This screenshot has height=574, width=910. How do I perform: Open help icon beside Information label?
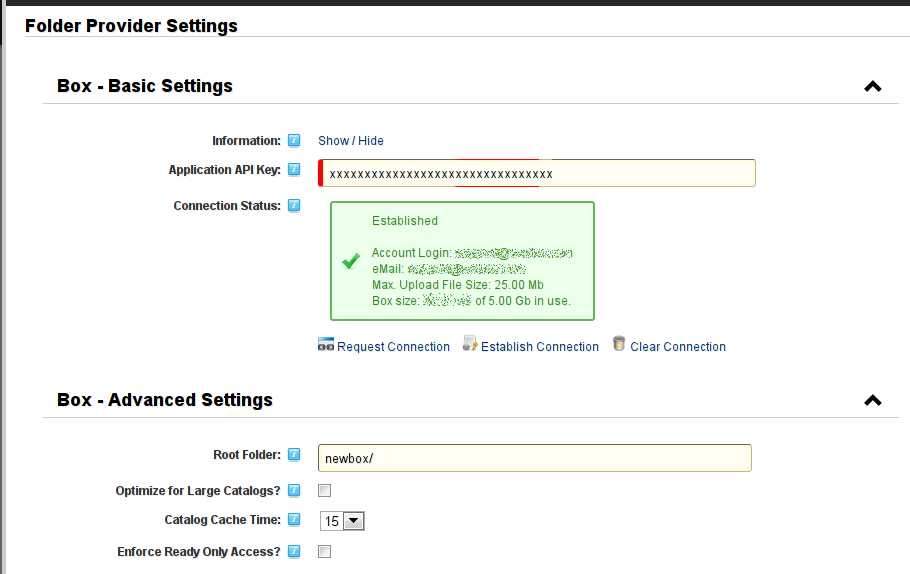tap(294, 140)
